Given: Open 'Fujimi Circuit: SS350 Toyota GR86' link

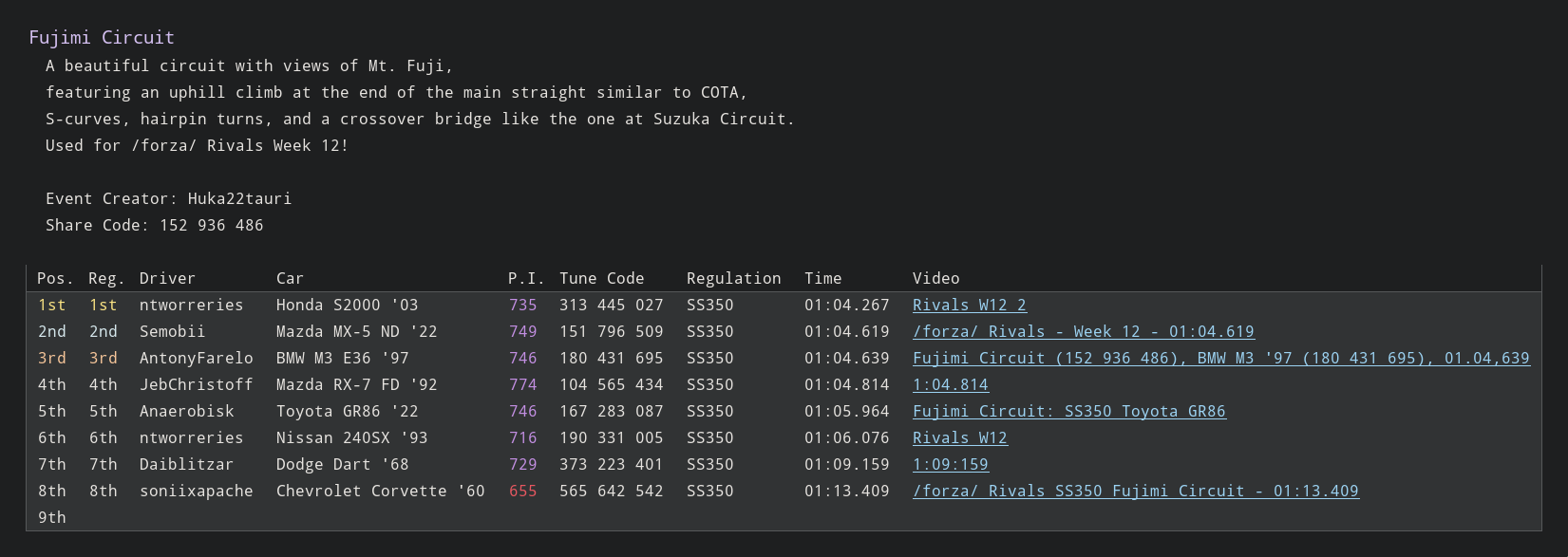Looking at the screenshot, I should pos(1069,411).
